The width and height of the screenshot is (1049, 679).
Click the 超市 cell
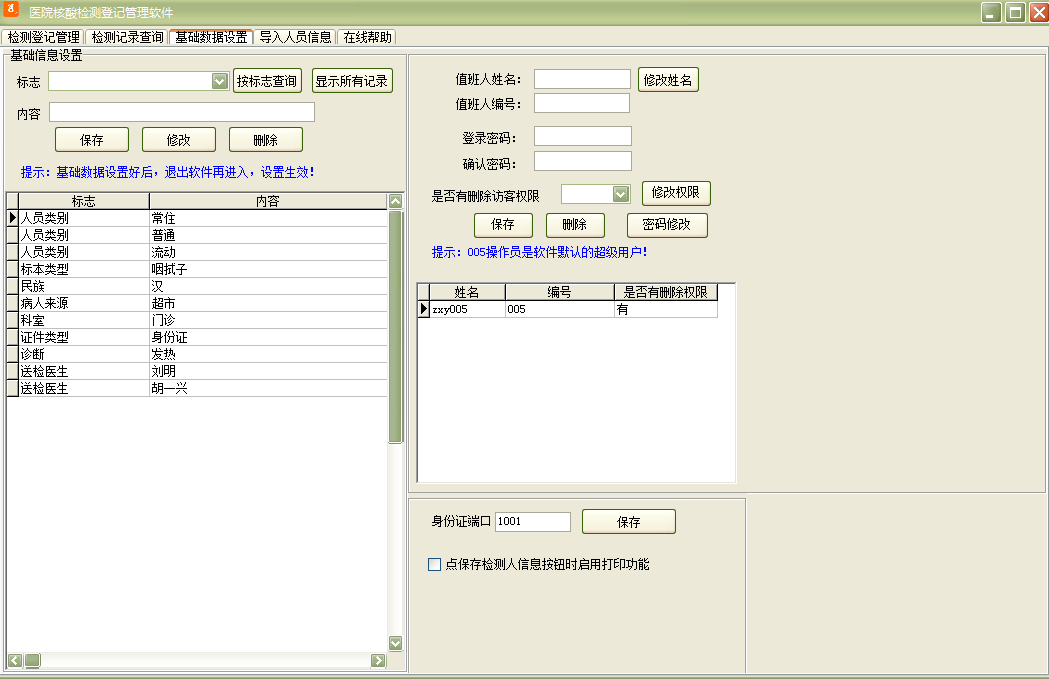tap(268, 303)
